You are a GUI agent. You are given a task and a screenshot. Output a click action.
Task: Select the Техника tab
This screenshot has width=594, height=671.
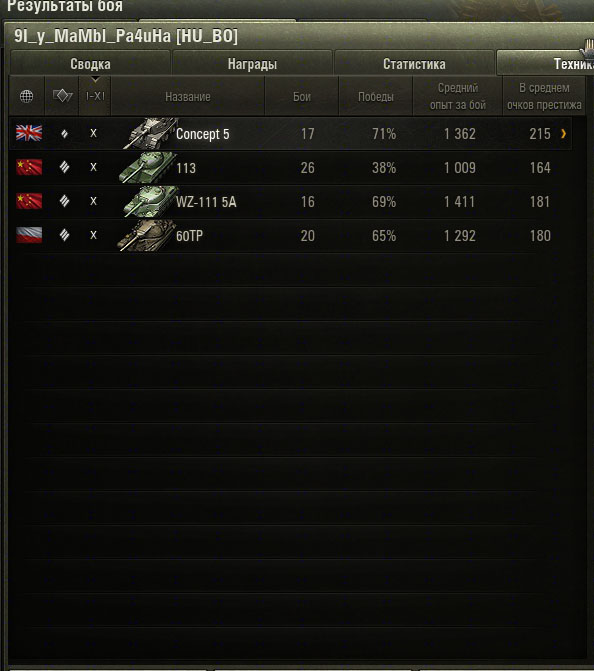pos(545,64)
